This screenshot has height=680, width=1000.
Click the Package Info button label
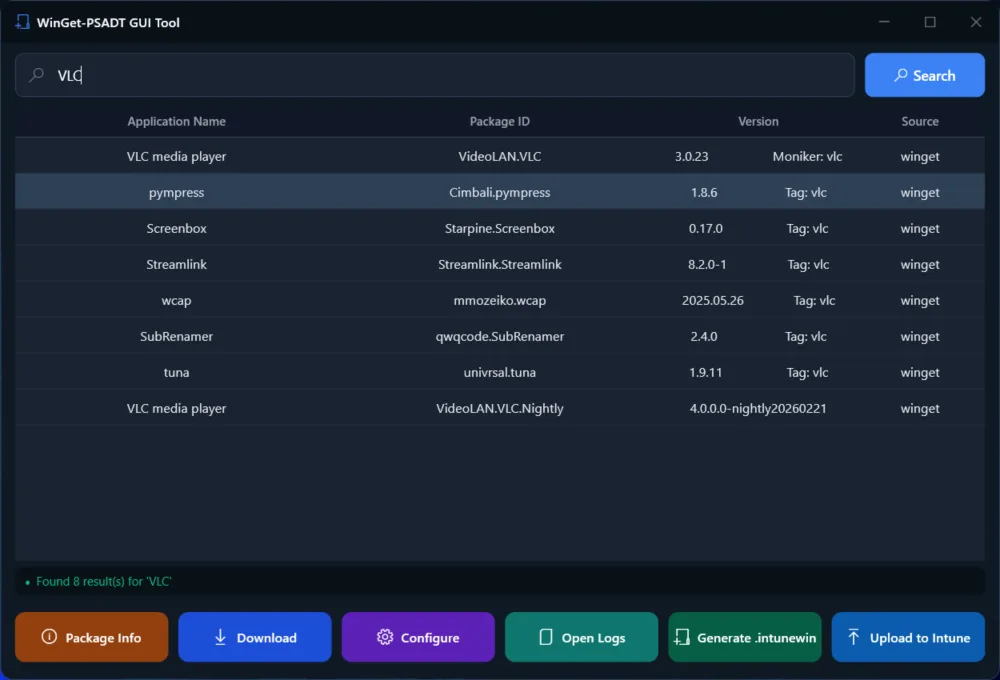[x=103, y=638]
